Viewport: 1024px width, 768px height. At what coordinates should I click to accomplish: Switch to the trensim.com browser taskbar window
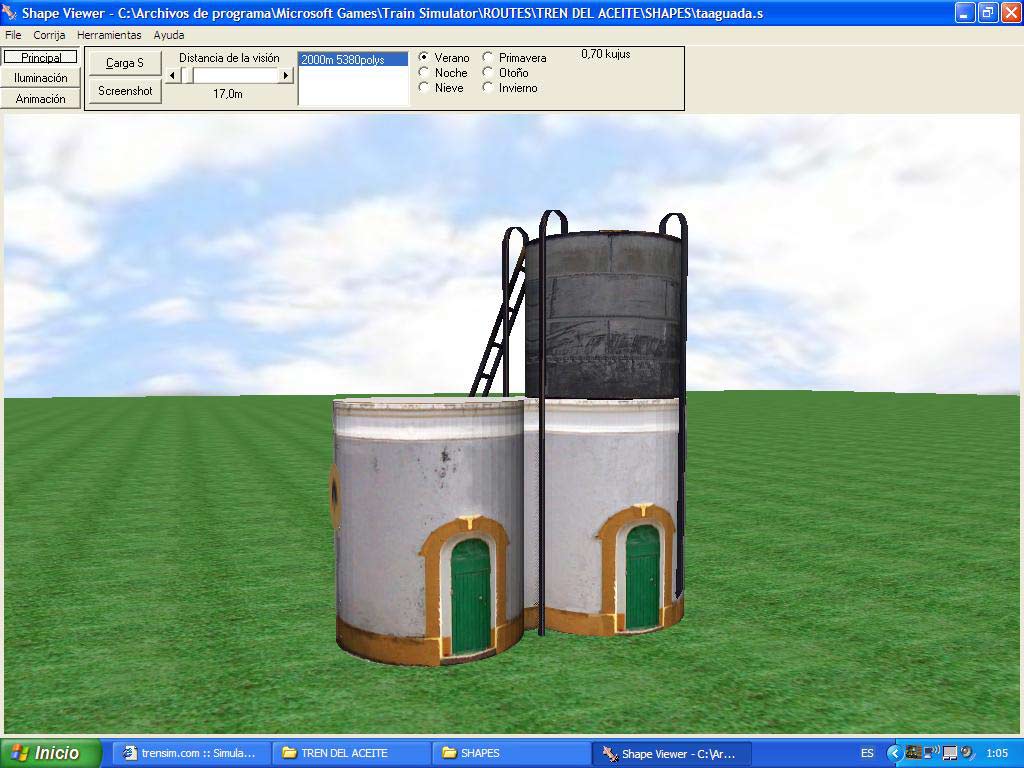coord(190,753)
